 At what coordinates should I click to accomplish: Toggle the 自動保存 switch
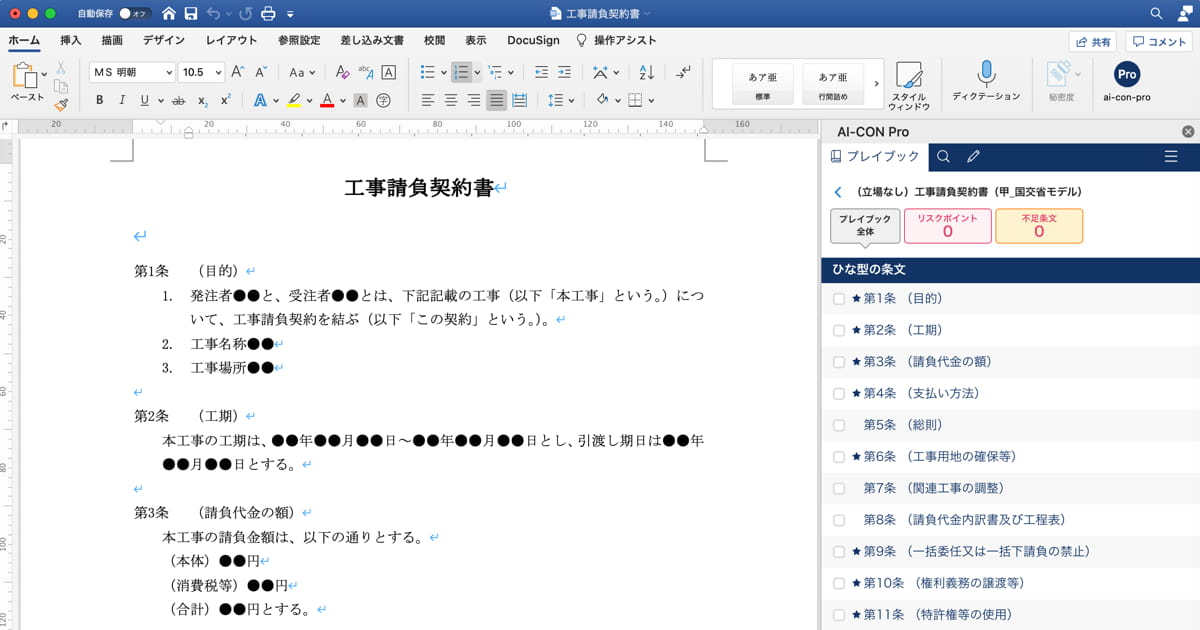pos(134,13)
